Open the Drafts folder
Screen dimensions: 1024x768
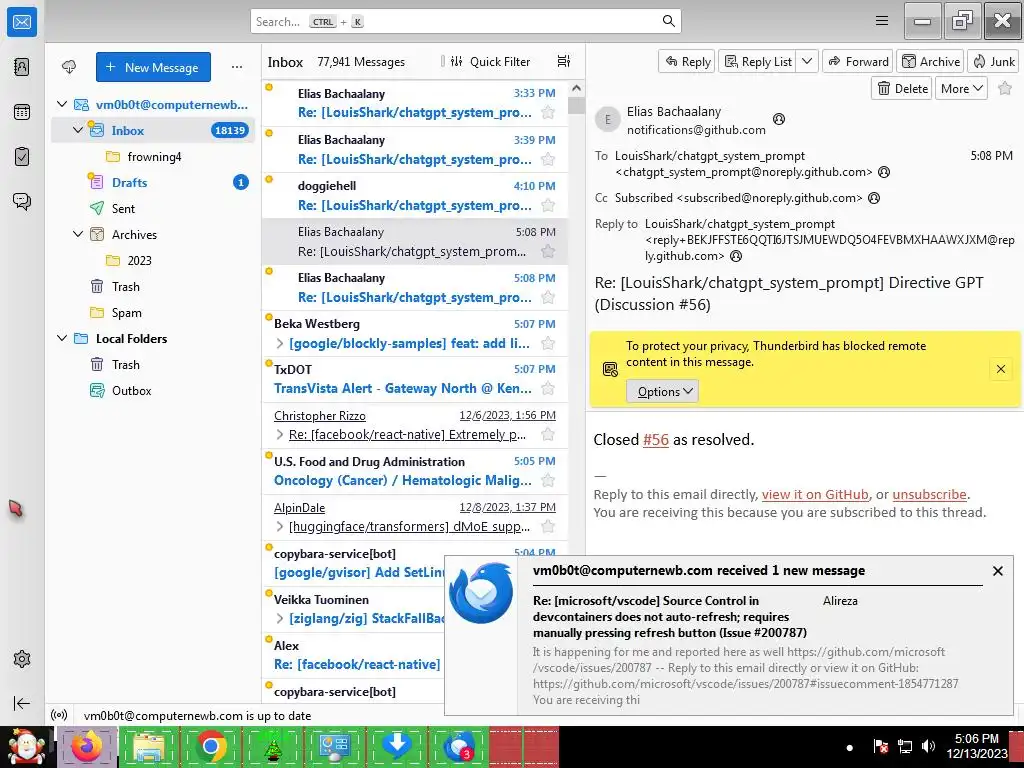pos(153,182)
